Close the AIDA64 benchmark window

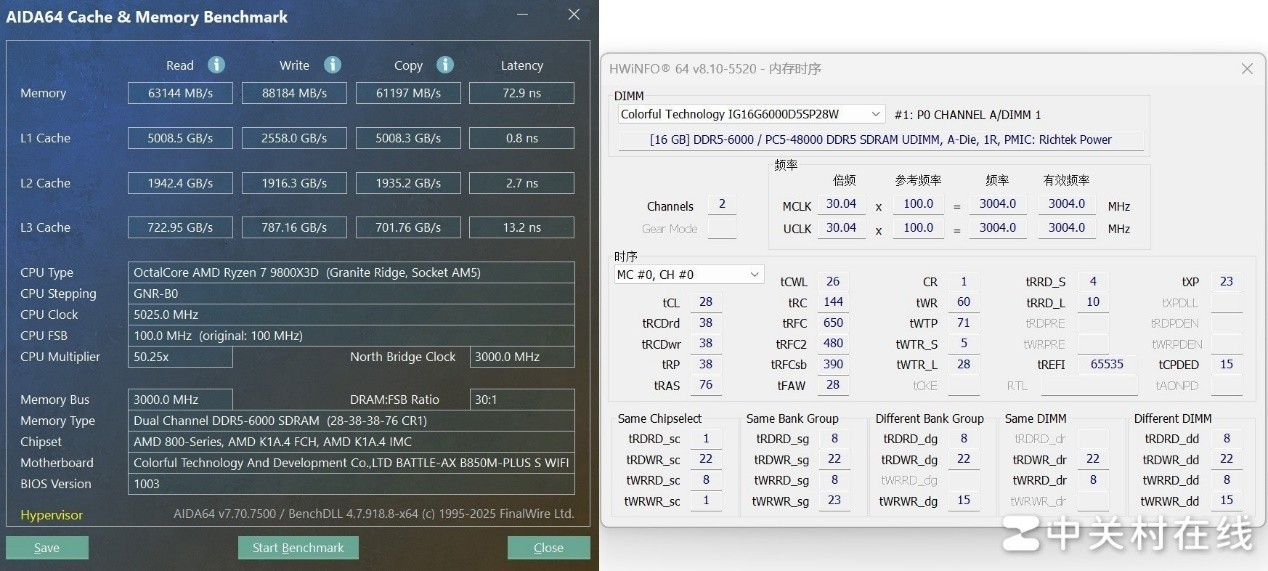coord(573,15)
